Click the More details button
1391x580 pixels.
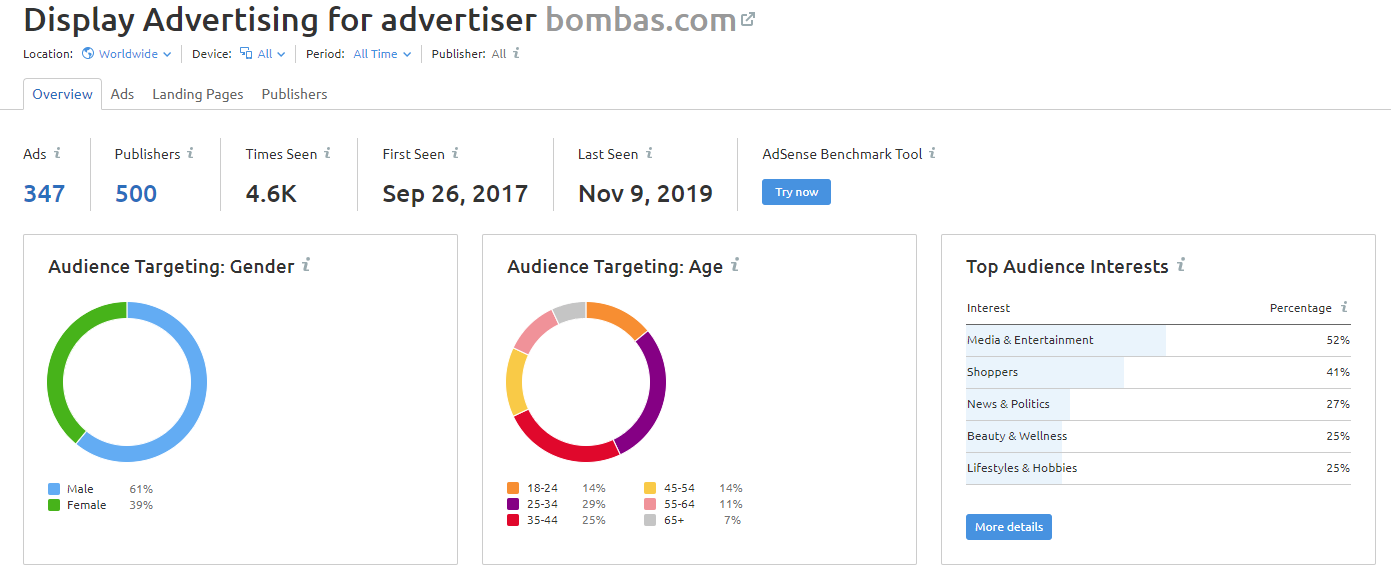pos(1009,527)
